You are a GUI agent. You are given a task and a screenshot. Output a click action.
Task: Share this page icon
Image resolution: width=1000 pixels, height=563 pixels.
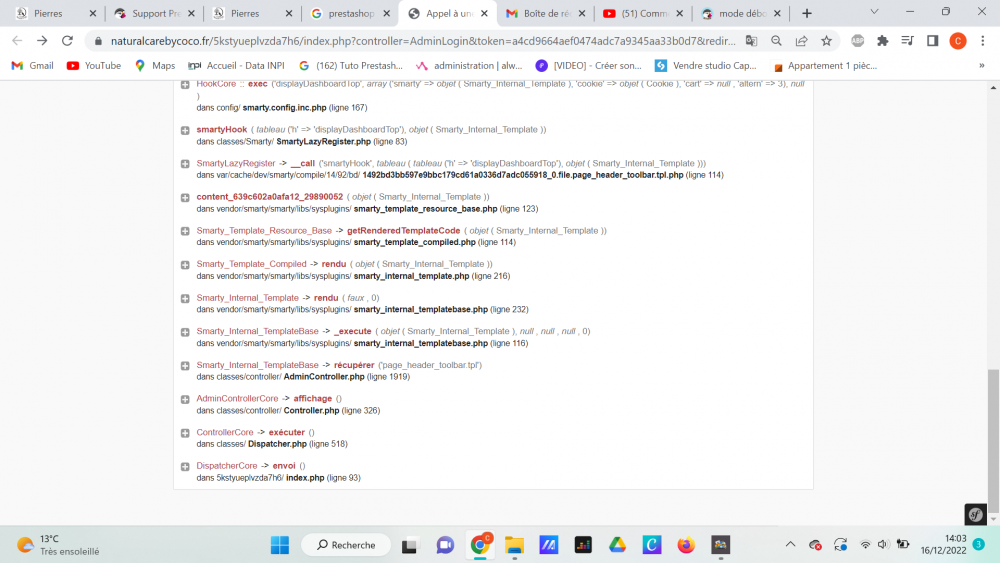click(x=802, y=41)
